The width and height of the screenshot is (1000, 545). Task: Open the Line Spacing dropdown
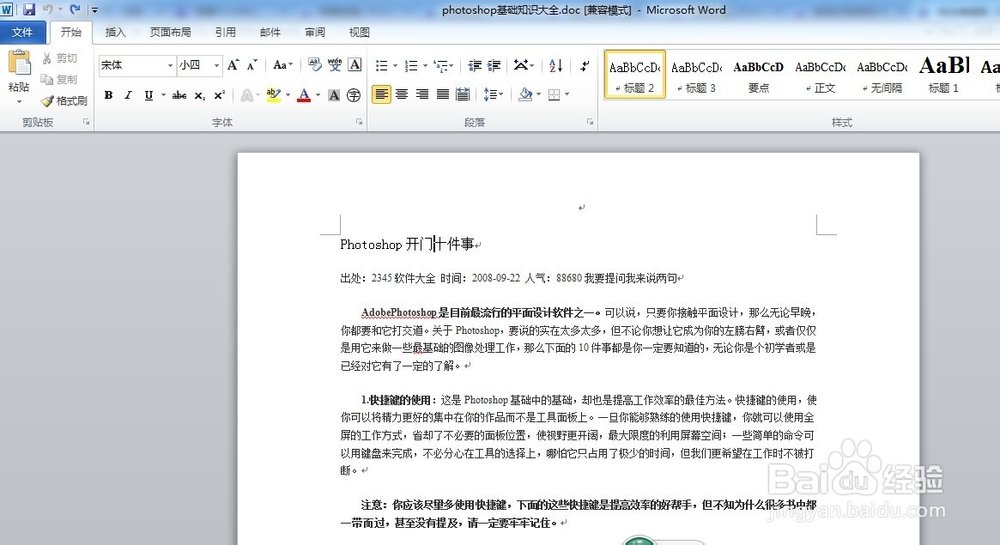(493, 95)
